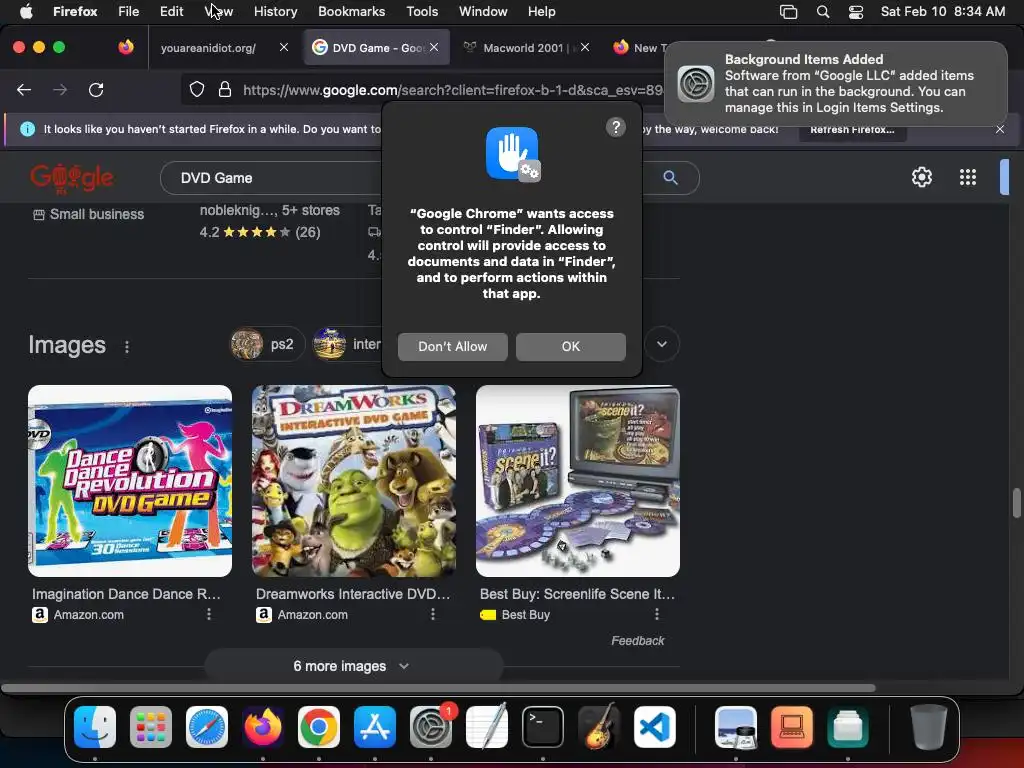Image resolution: width=1024 pixels, height=768 pixels.
Task: Click the Scene It board game thumbnail
Action: (x=578, y=481)
